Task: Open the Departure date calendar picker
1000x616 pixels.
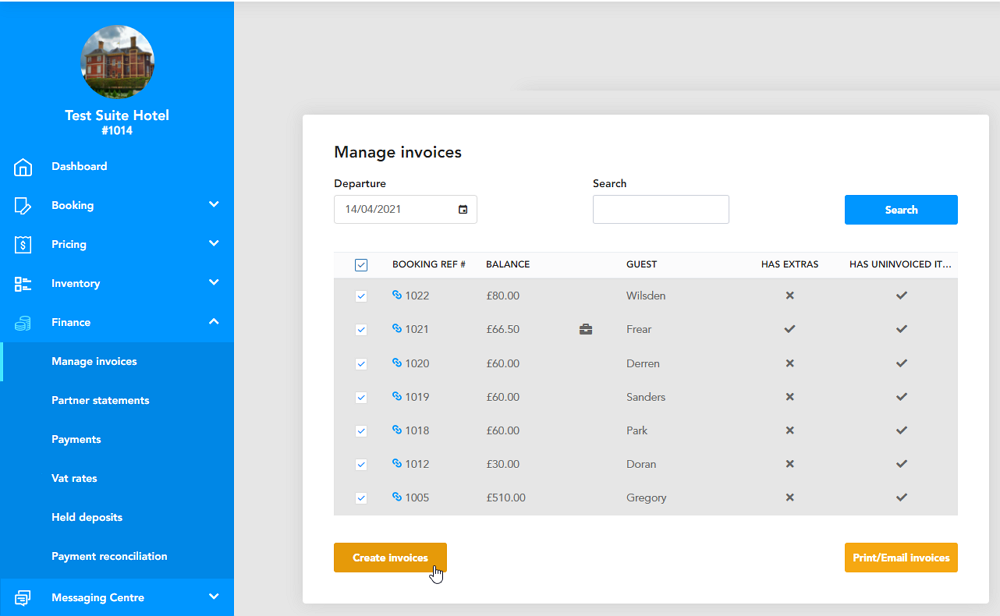Action: click(x=462, y=209)
